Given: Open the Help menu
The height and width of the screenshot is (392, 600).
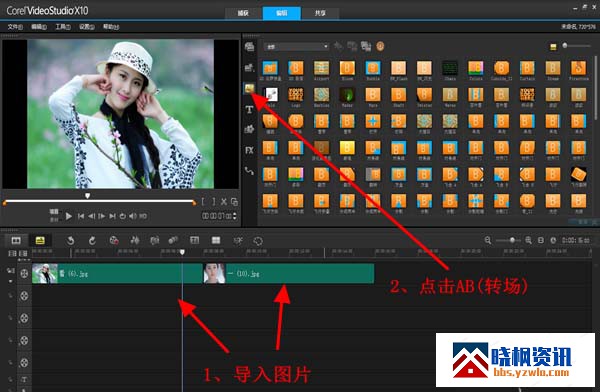Looking at the screenshot, I should pyautogui.click(x=111, y=27).
